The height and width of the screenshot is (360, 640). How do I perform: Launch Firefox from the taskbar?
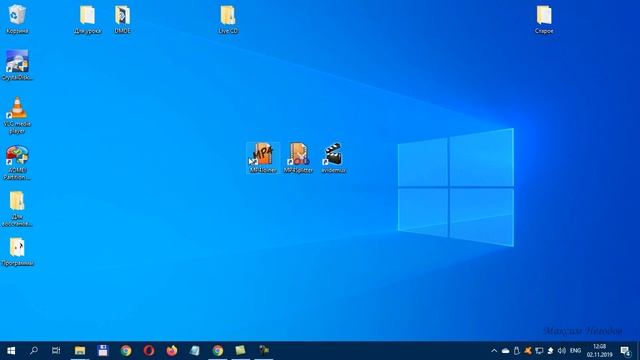click(x=172, y=351)
